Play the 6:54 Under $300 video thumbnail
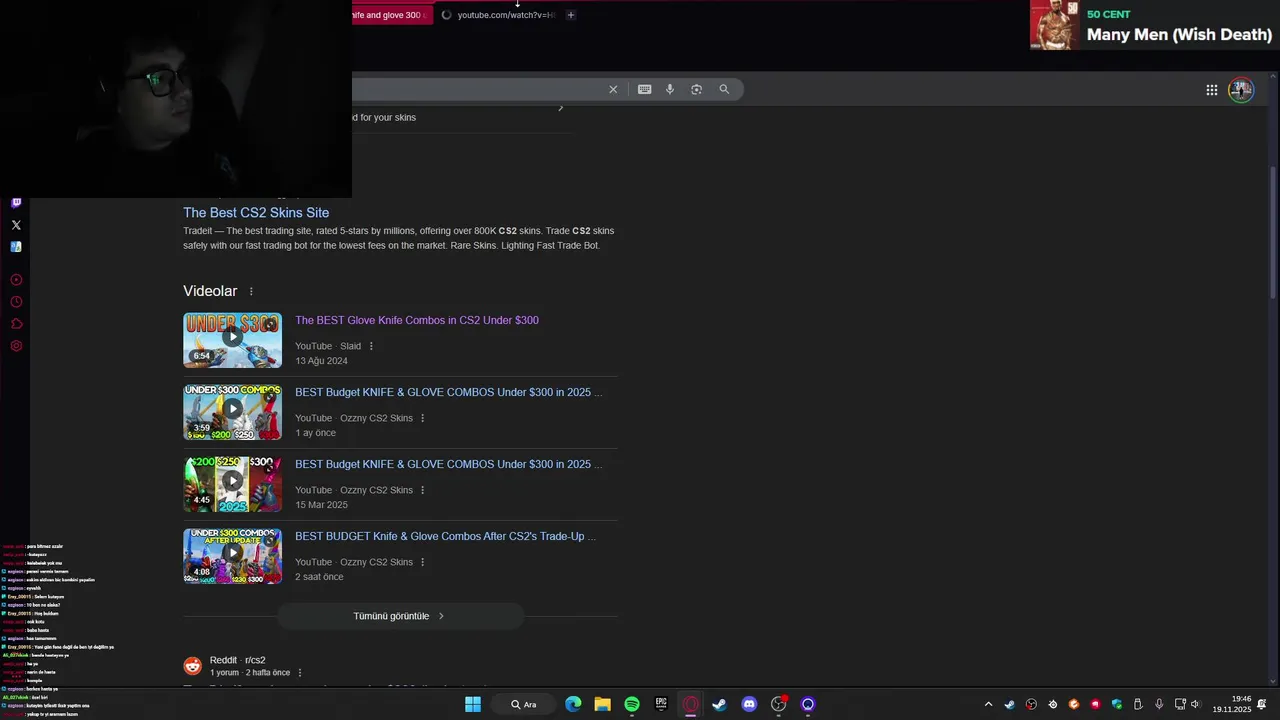This screenshot has width=1280, height=720. pyautogui.click(x=232, y=340)
